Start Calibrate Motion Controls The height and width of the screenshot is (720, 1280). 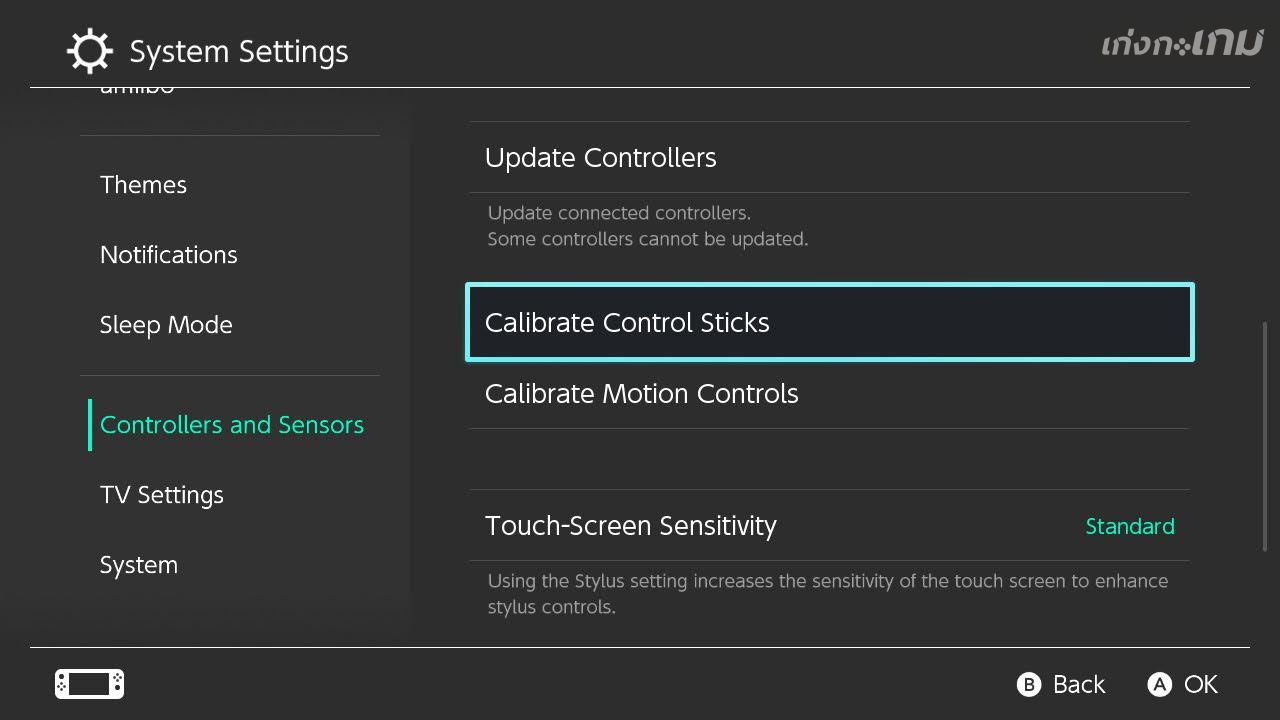[641, 394]
